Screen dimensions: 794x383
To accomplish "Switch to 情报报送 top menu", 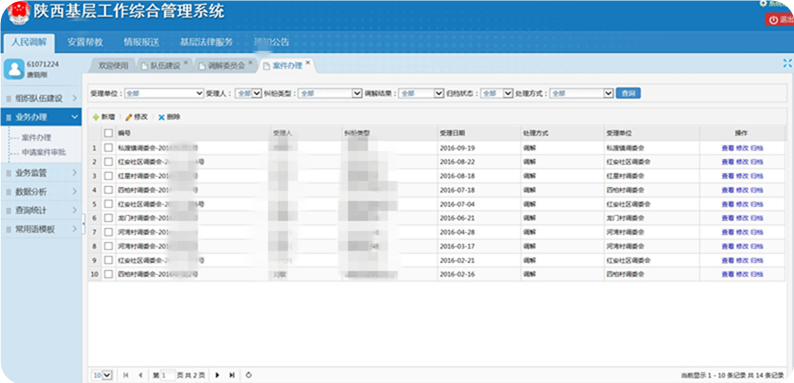I will 141,43.
